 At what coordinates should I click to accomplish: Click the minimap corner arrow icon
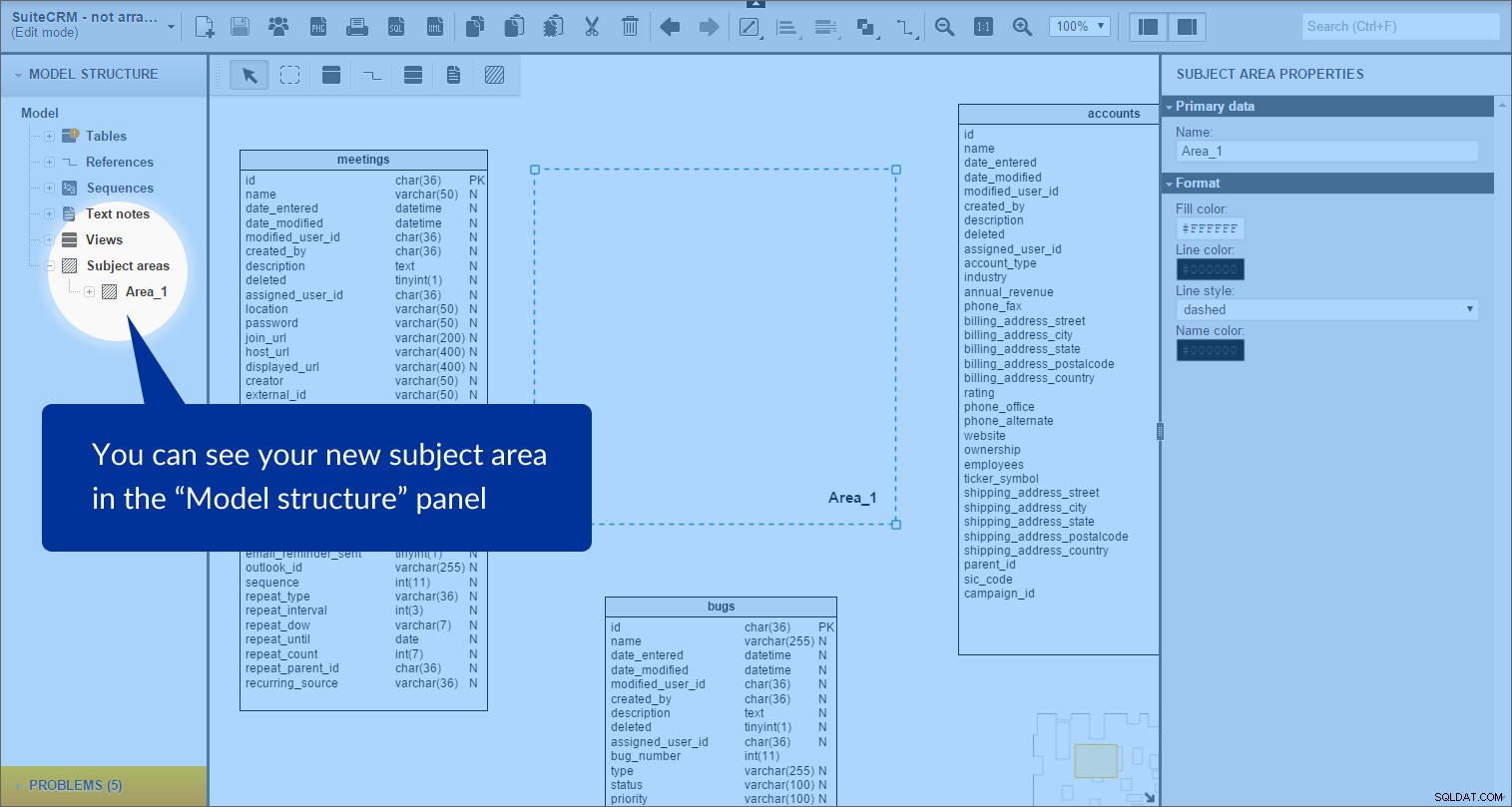pos(1150,797)
